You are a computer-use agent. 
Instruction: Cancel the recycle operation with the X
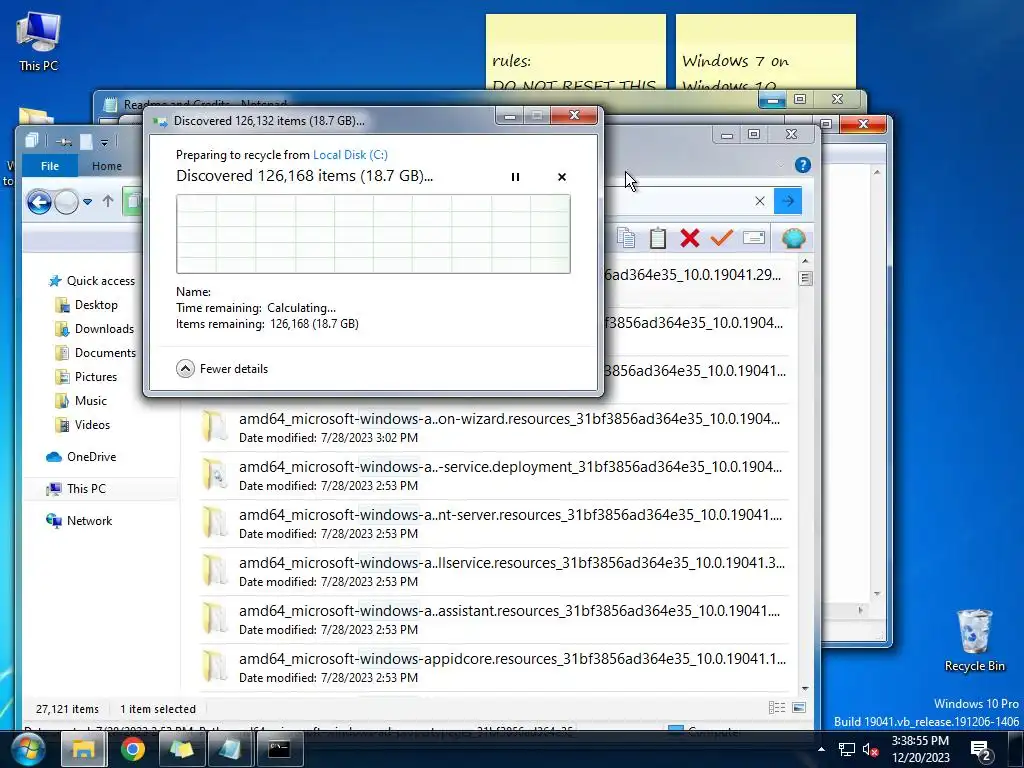coord(562,177)
